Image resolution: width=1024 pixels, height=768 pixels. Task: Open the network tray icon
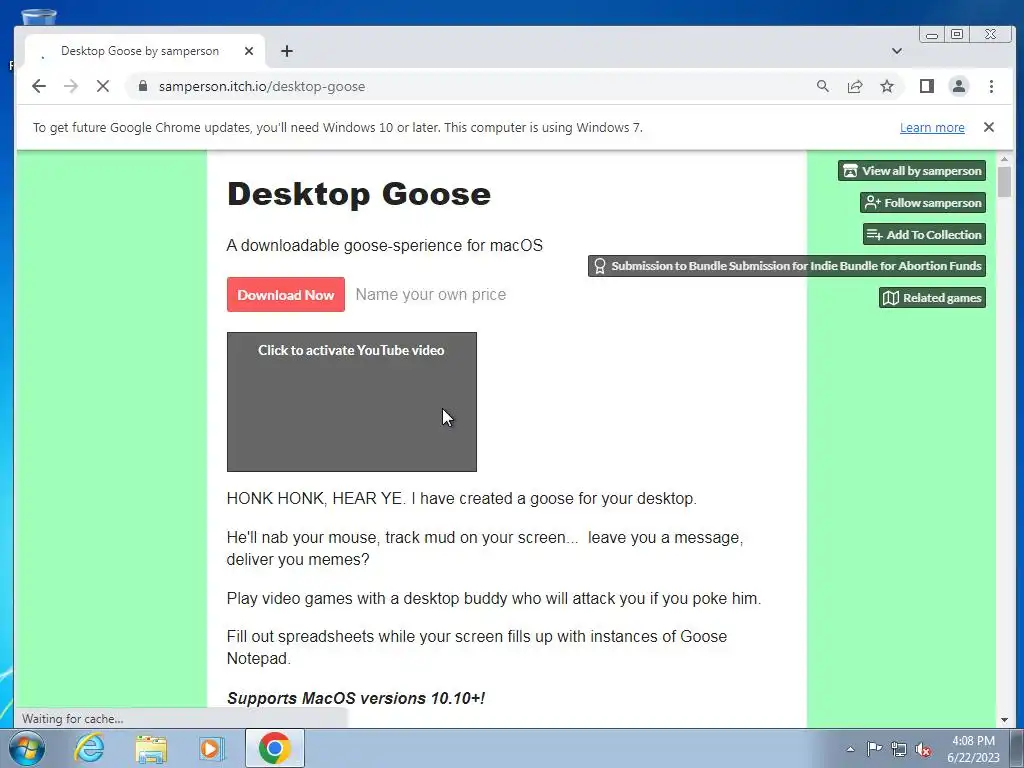pos(899,749)
